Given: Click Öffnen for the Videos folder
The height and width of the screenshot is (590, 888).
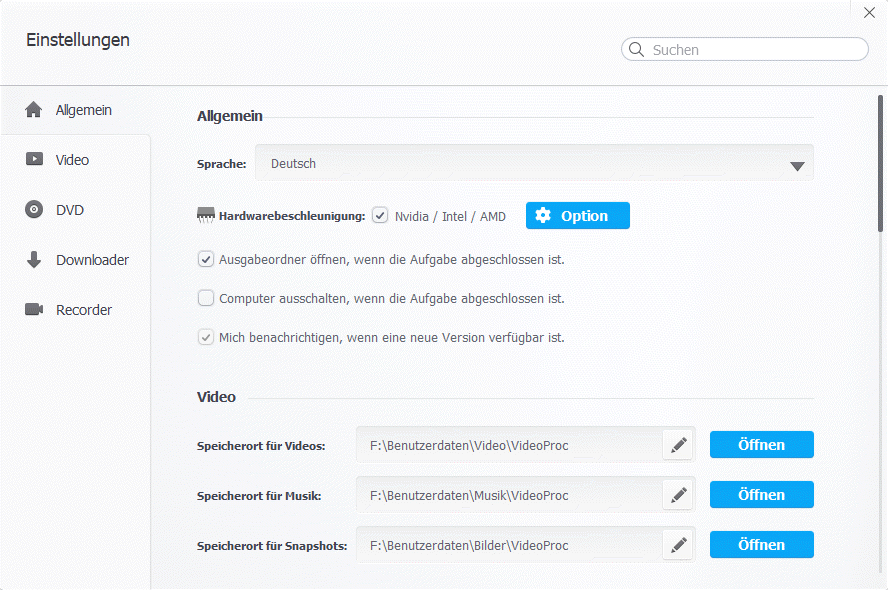Looking at the screenshot, I should coord(761,445).
